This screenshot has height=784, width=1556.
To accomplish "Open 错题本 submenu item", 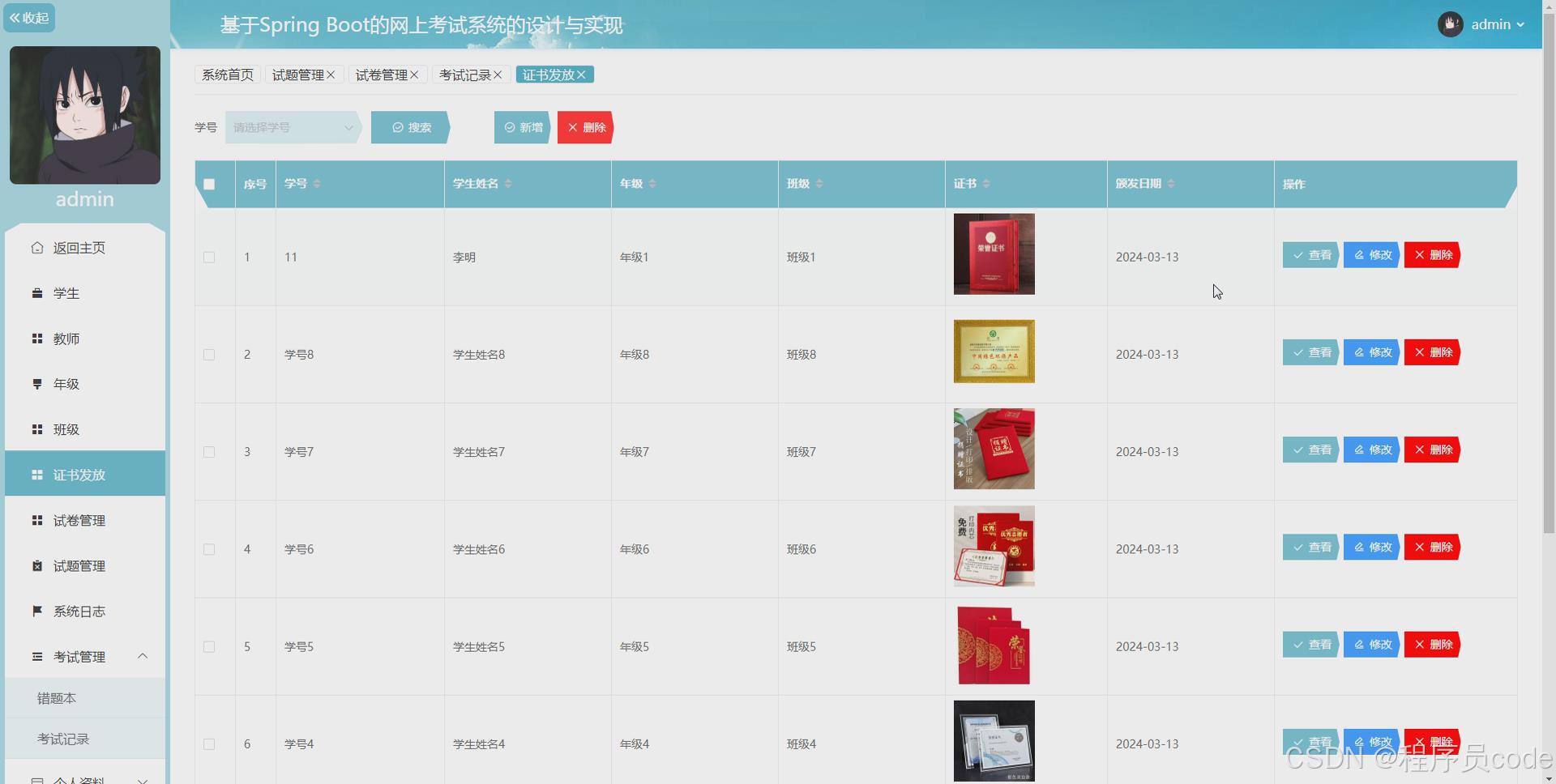I will 85,698.
